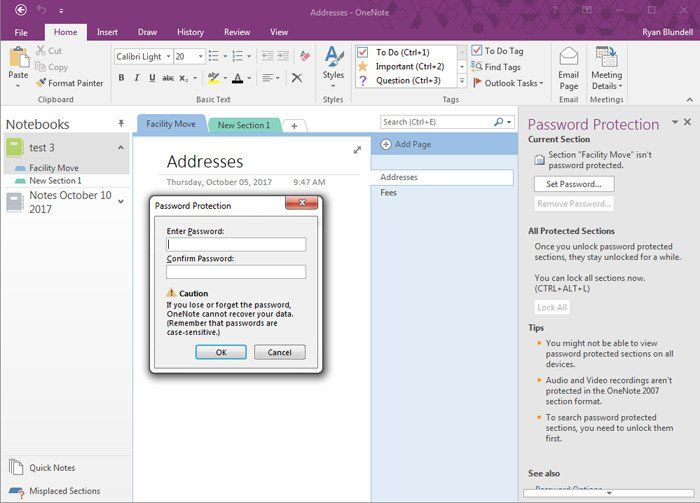Open the font size dropdown
The width and height of the screenshot is (700, 503).
click(200, 56)
